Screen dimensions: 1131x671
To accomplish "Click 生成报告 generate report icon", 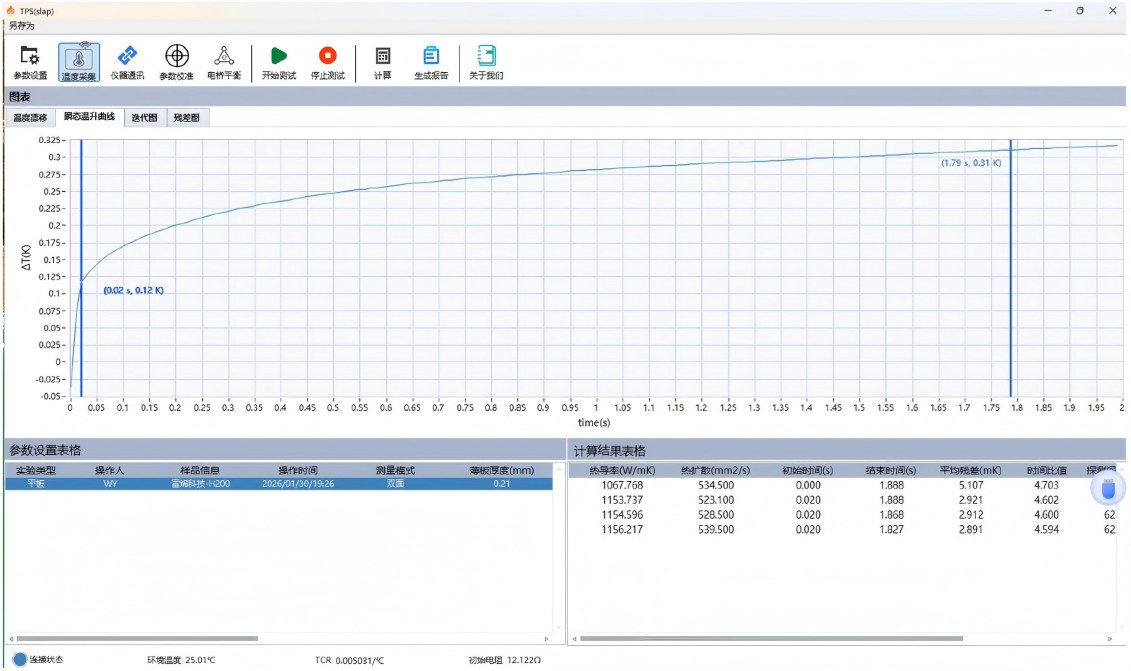I will 431,62.
